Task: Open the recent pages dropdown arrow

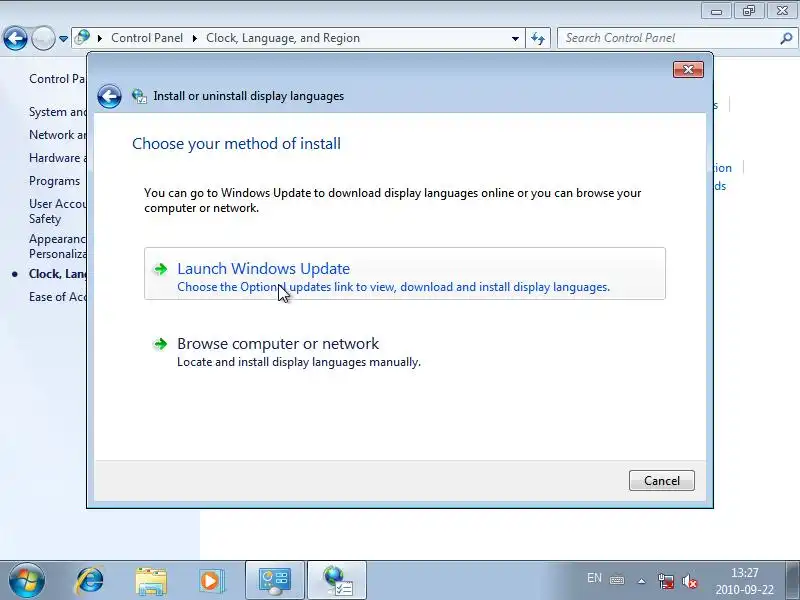Action: click(63, 39)
